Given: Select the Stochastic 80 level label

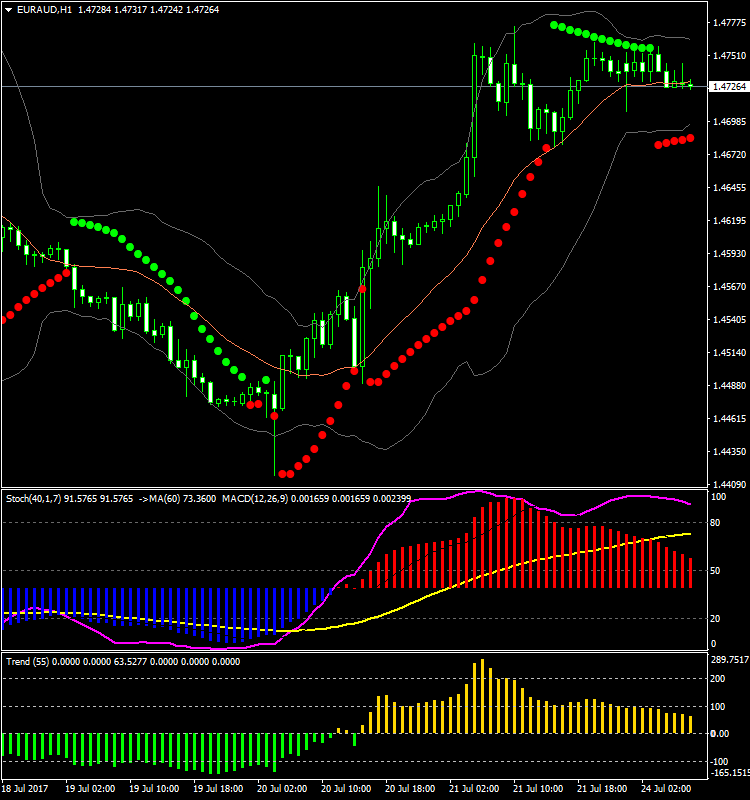Looking at the screenshot, I should coord(715,523).
